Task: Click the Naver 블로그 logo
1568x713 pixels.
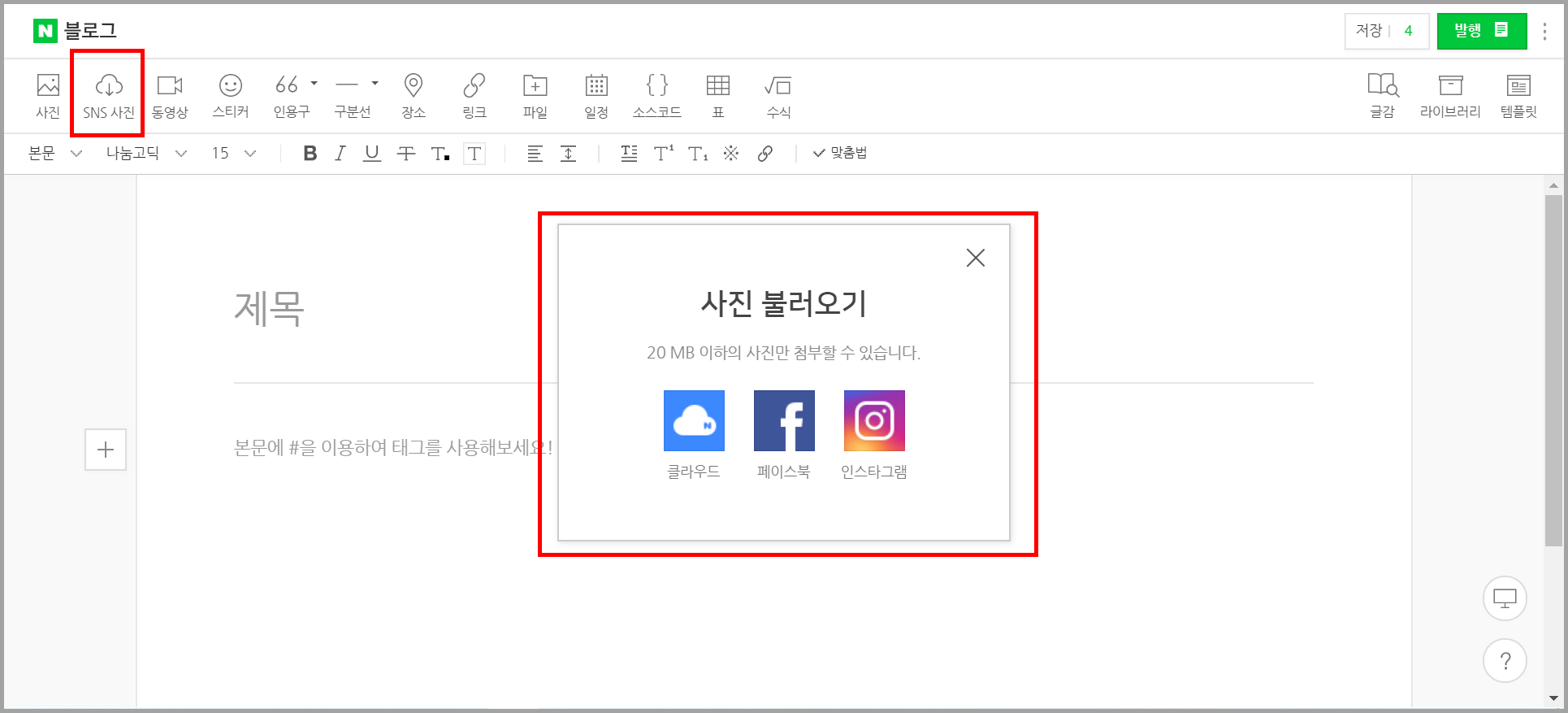Action: click(75, 31)
